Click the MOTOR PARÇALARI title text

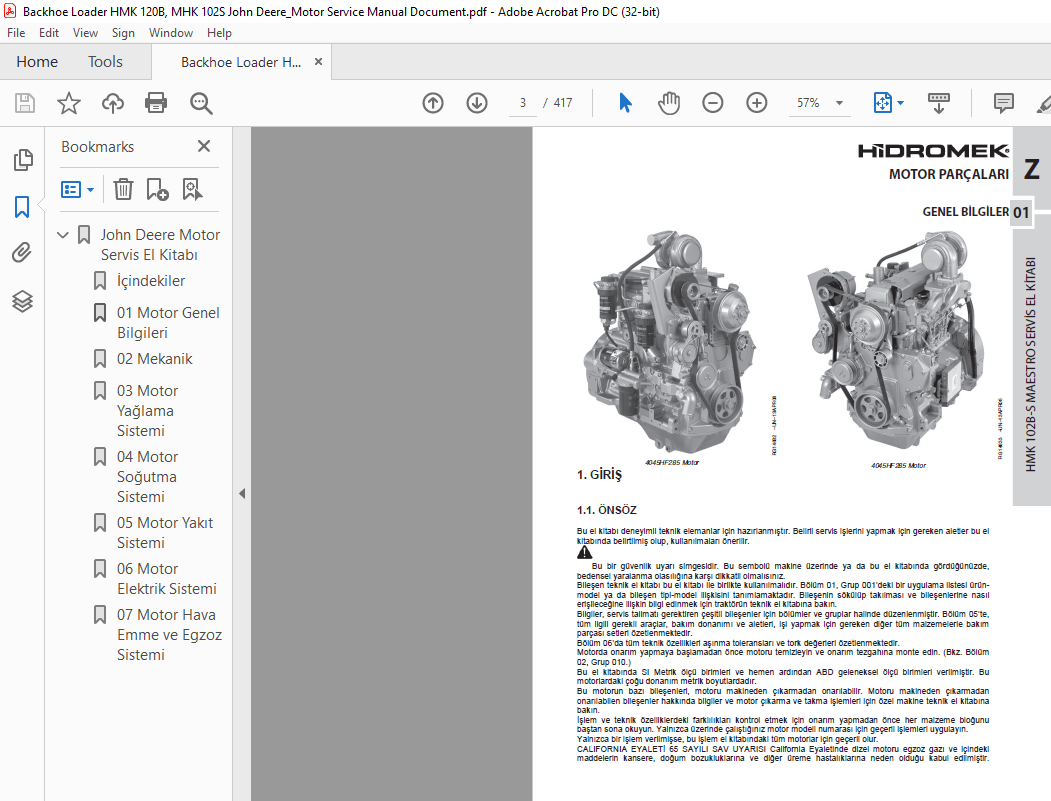[x=948, y=174]
